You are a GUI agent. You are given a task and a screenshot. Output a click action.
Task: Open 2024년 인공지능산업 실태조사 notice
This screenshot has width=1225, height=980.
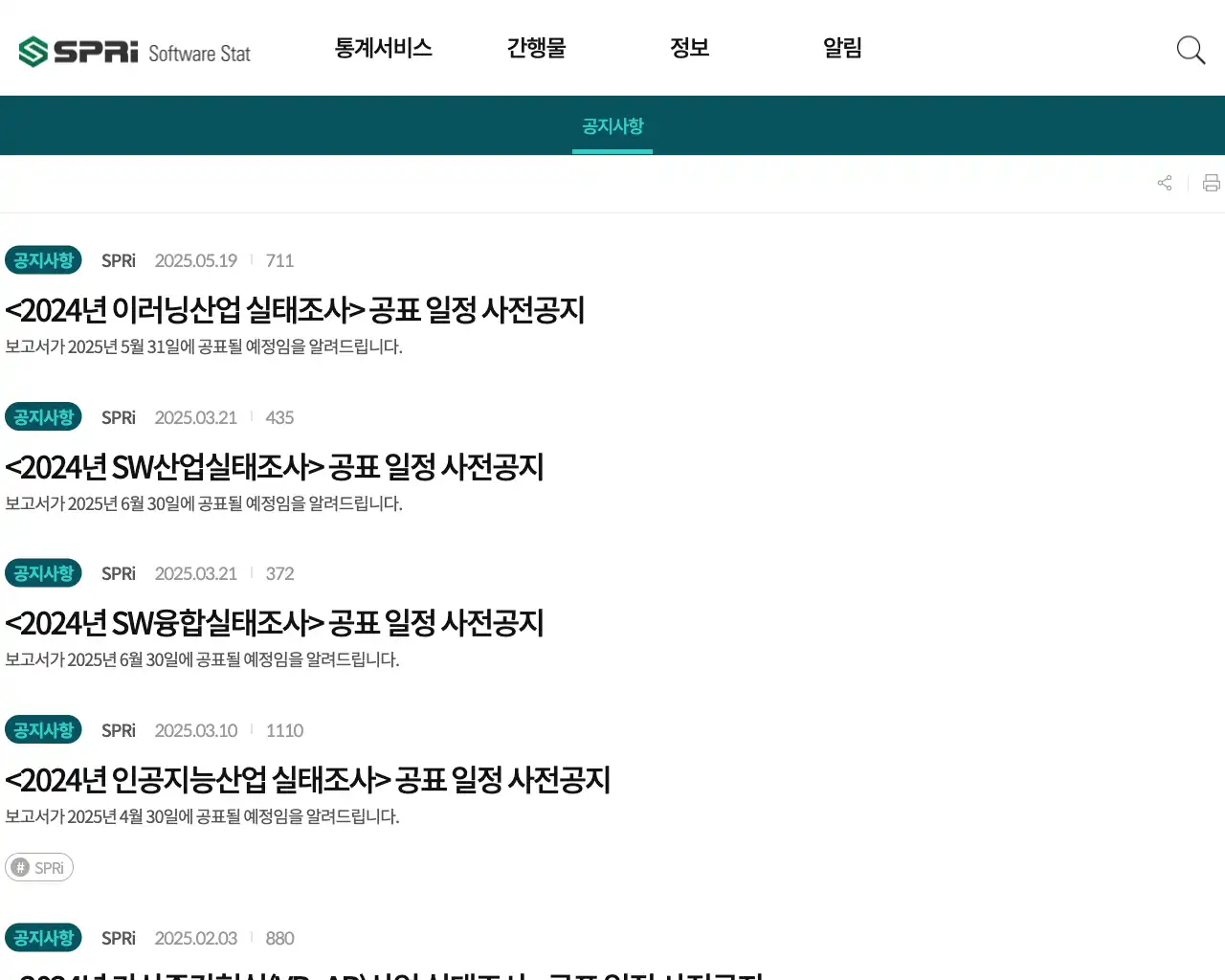point(307,780)
